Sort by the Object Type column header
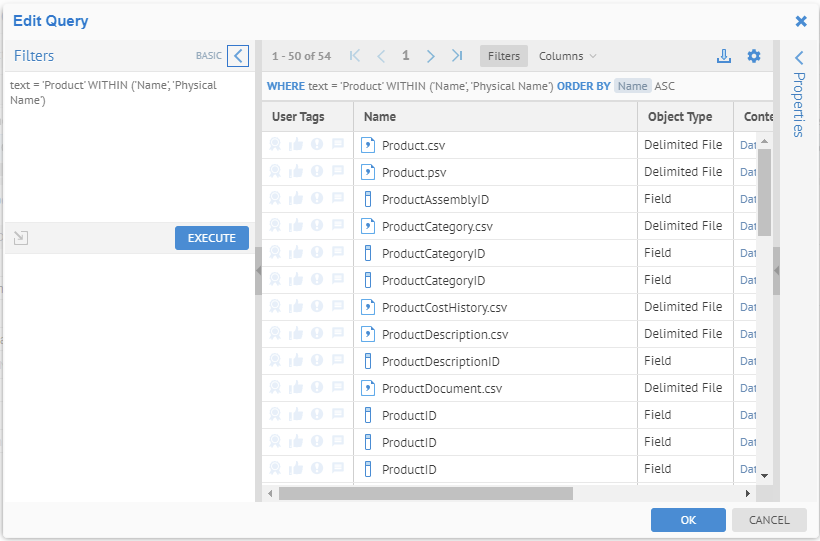820x541 pixels. [x=680, y=117]
